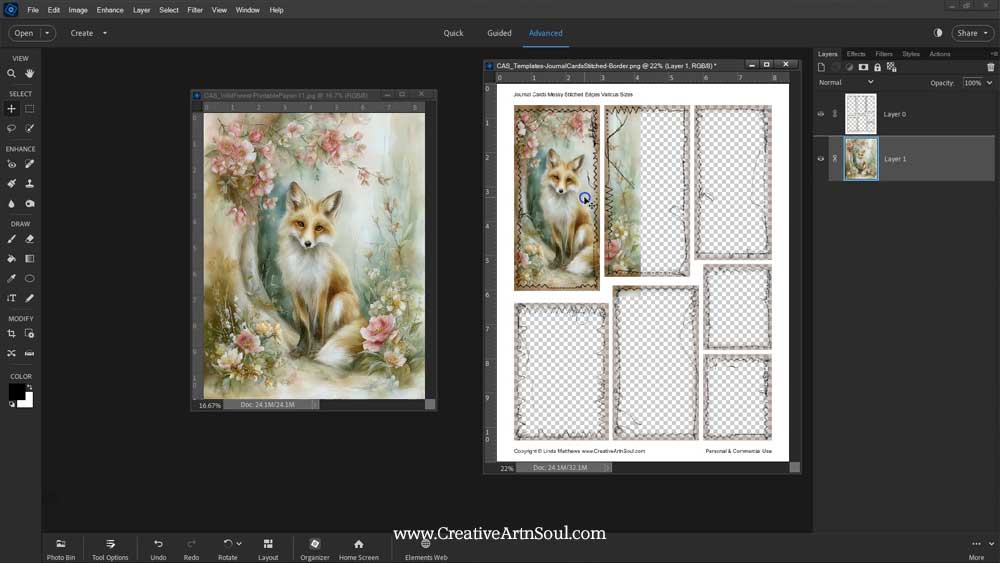Open the Enhance menu

pos(110,10)
